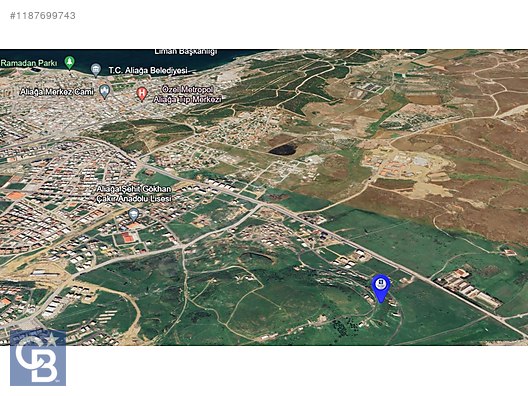Open the T.C. Aliağa Belediyesi label
528x396 pixels.
[x=148, y=70]
